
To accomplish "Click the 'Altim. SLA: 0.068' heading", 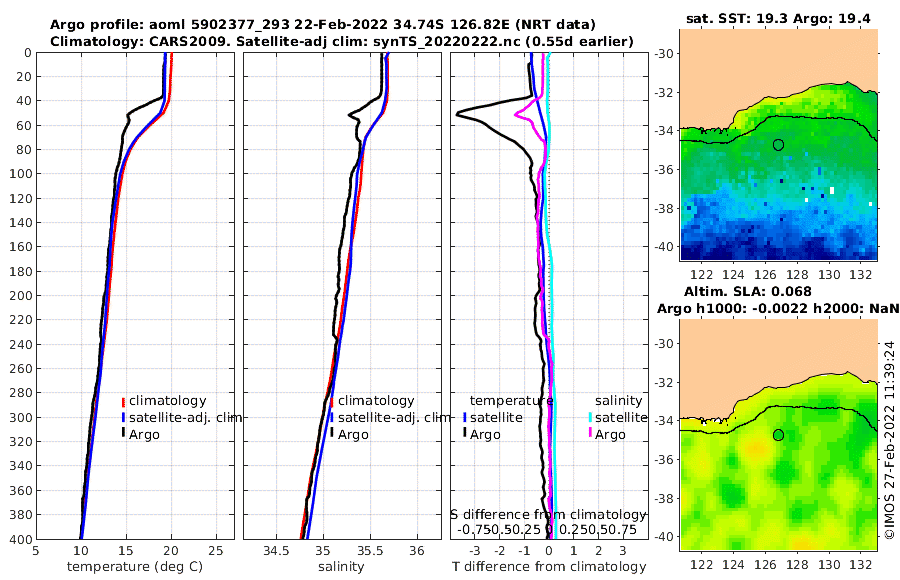I will [747, 291].
